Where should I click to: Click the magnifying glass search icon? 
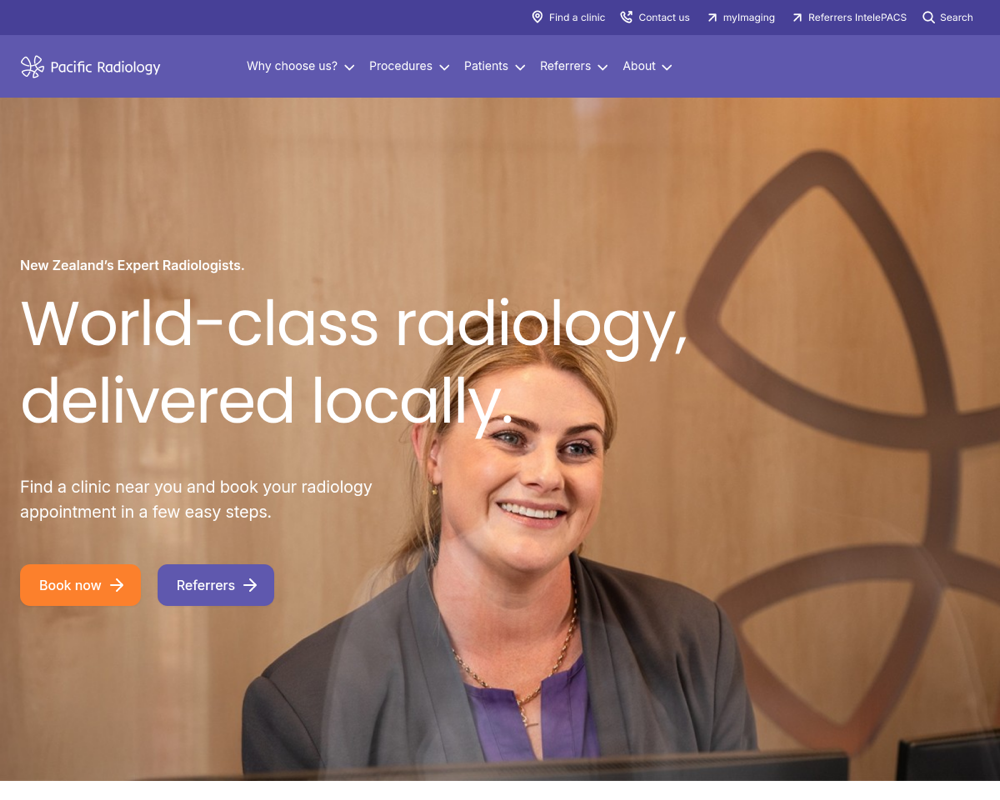click(929, 17)
